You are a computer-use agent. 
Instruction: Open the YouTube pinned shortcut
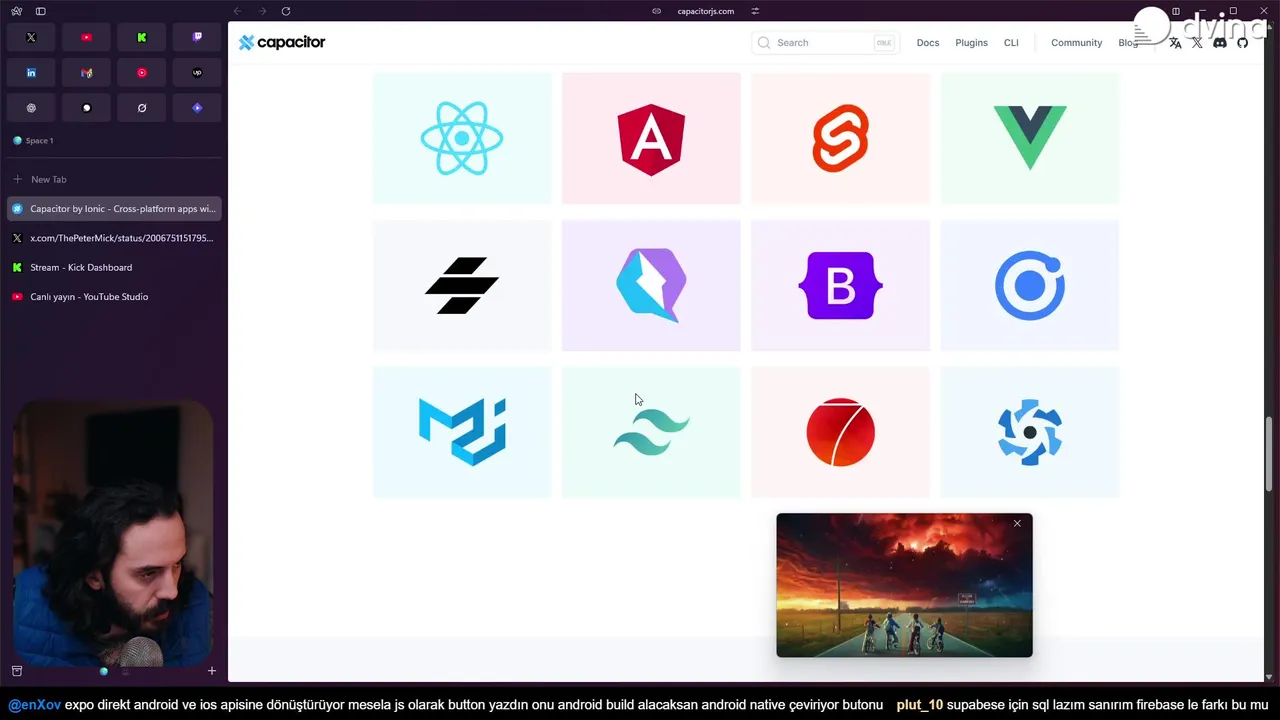click(86, 37)
